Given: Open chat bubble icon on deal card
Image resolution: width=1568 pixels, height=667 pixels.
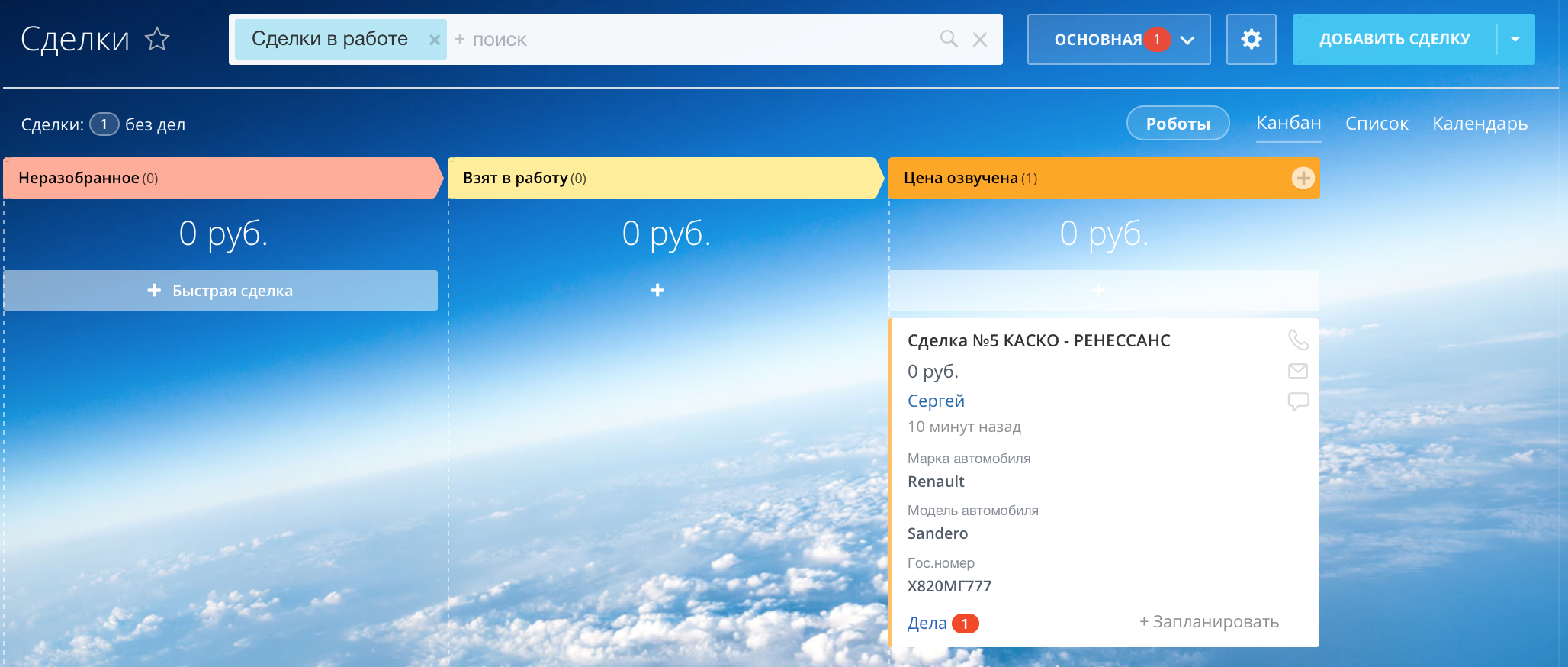Looking at the screenshot, I should (x=1298, y=401).
